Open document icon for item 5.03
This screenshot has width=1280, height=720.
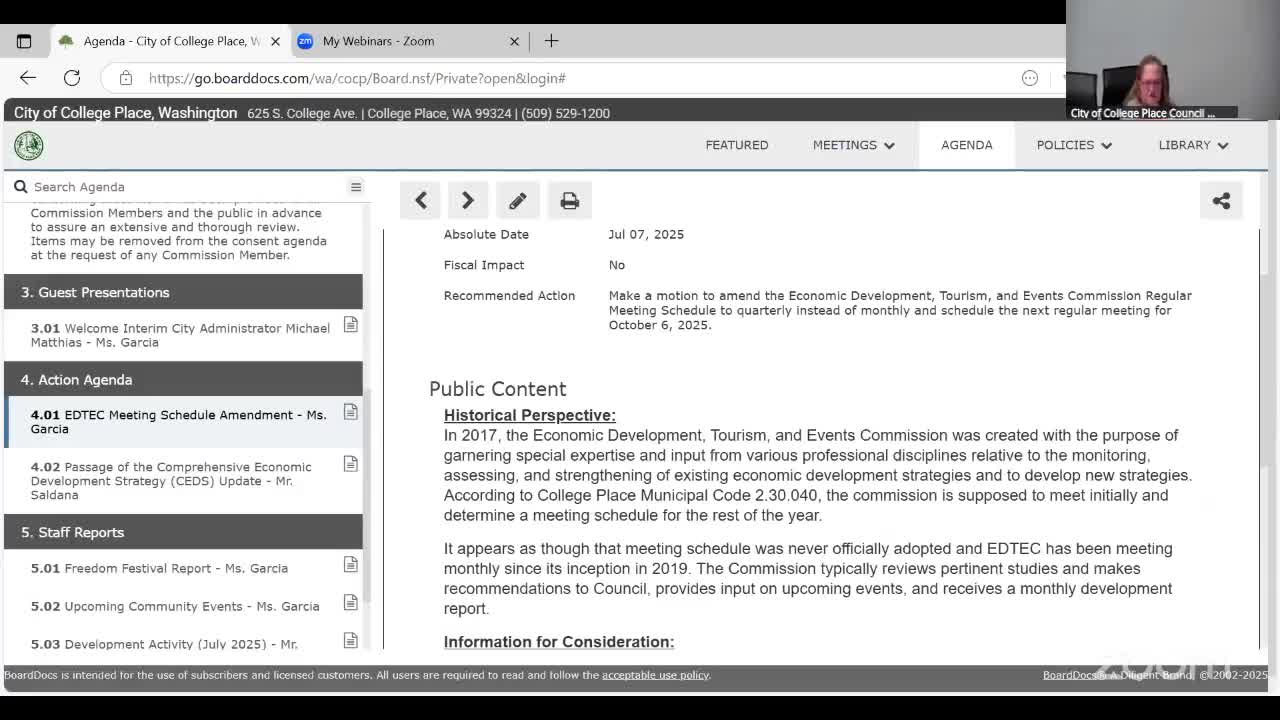point(351,641)
